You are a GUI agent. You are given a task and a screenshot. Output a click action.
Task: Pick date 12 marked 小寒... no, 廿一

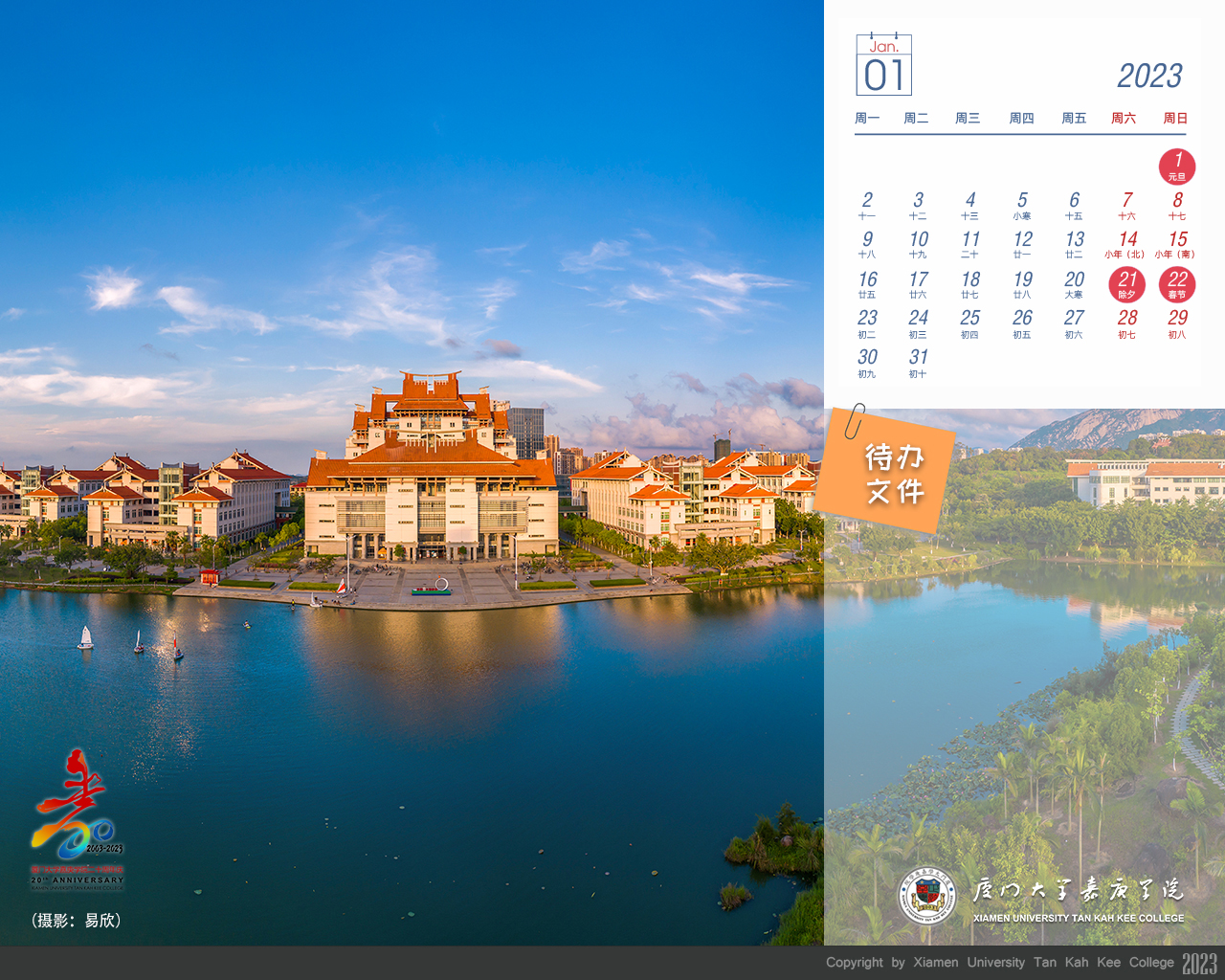click(x=1022, y=244)
